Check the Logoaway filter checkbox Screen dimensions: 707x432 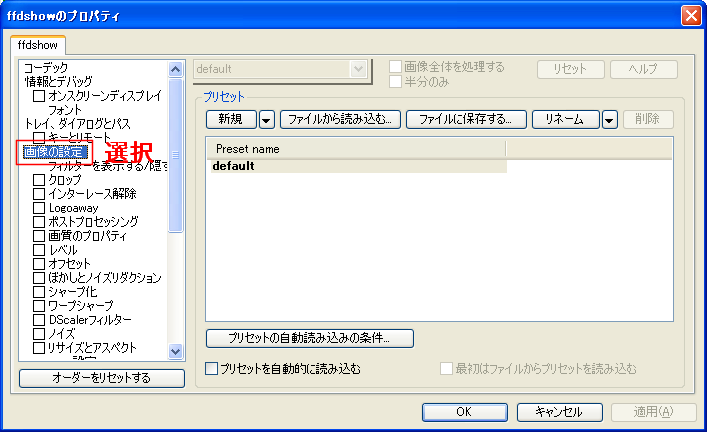point(39,208)
